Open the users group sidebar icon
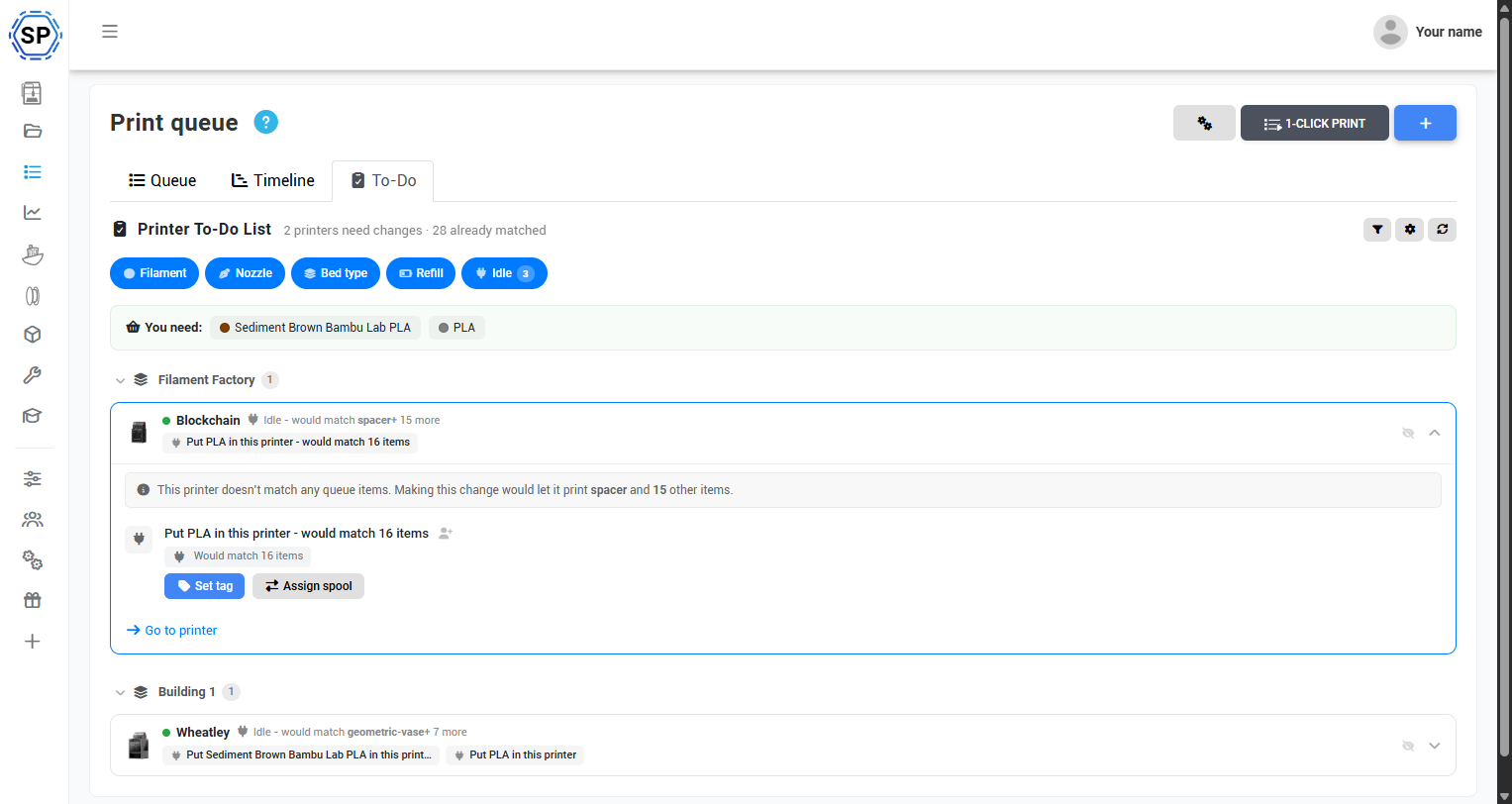 coord(32,520)
